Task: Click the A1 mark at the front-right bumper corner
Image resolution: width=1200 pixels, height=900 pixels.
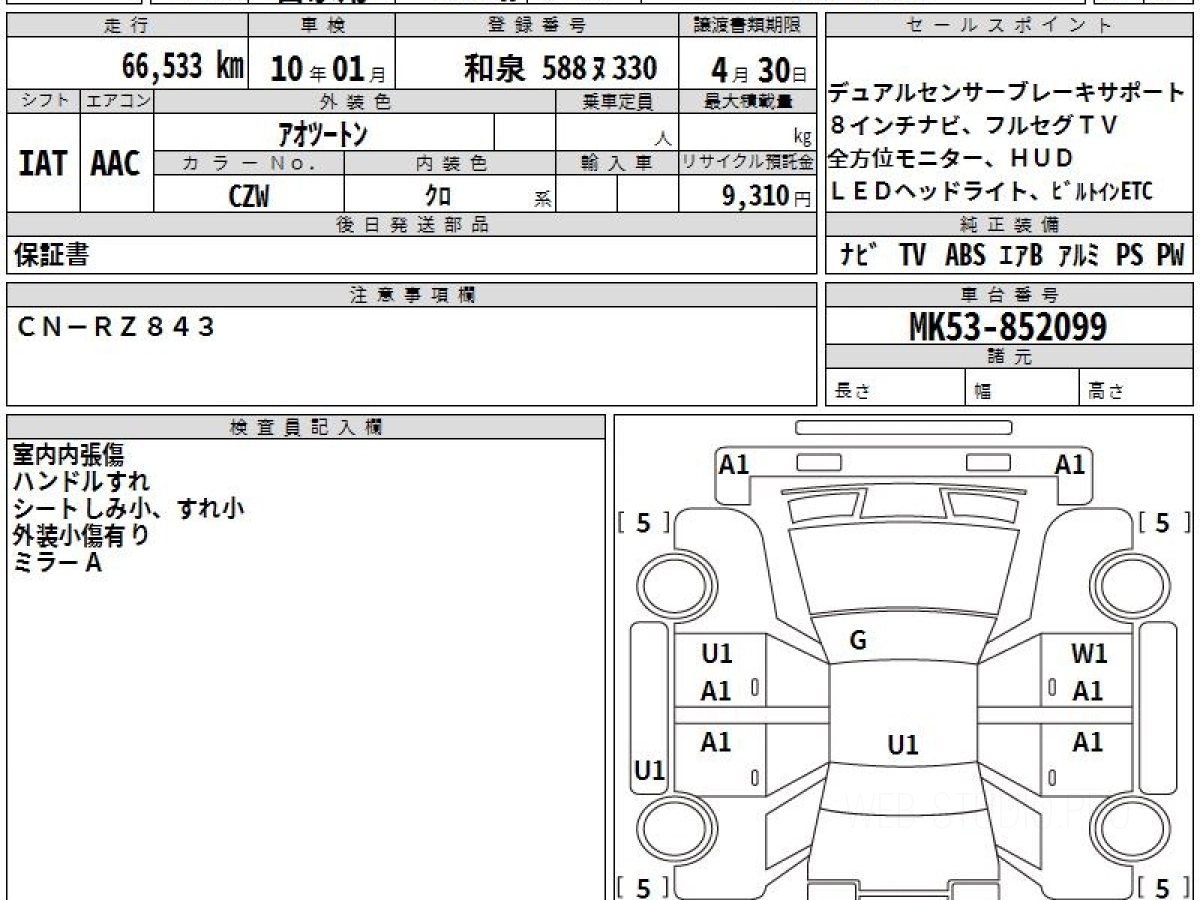Action: pyautogui.click(x=1069, y=464)
